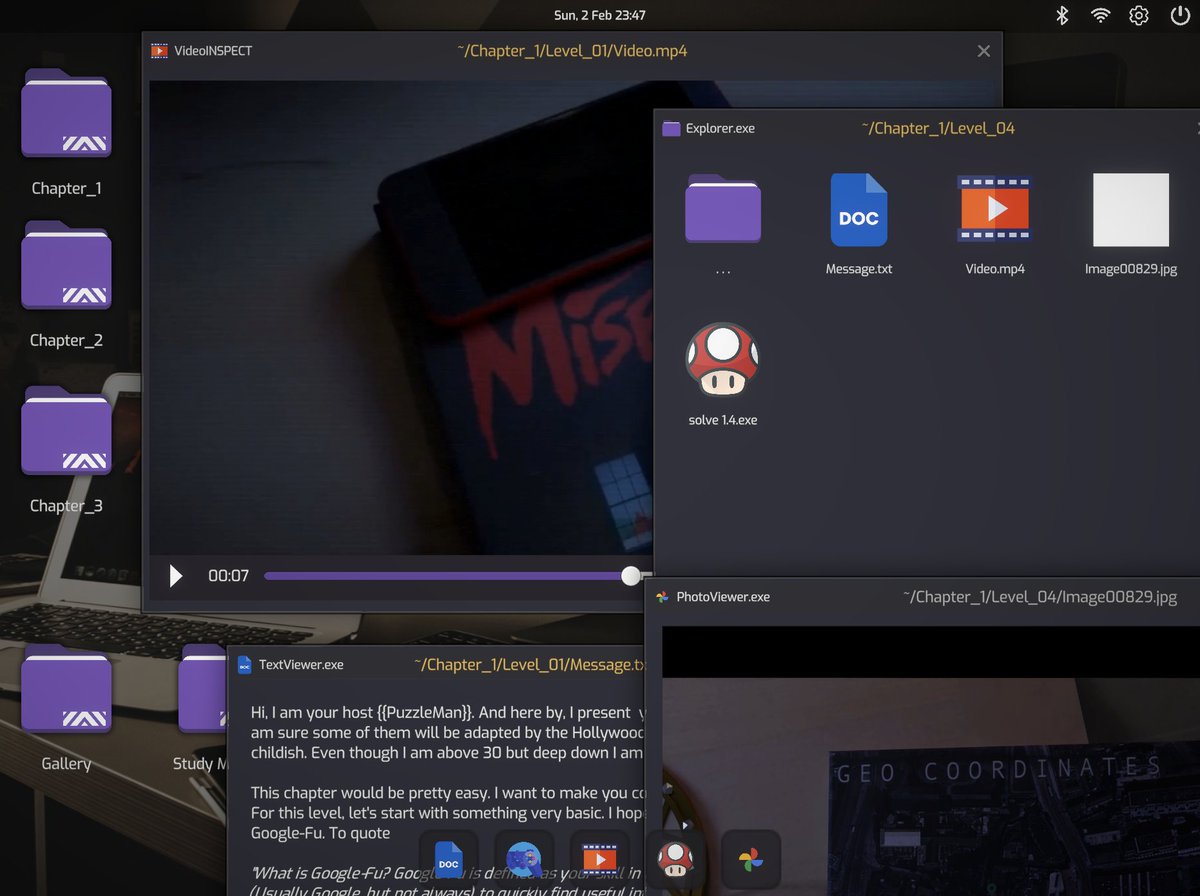Go to parent folder in Explorer
This screenshot has height=896, width=1200.
coord(722,208)
